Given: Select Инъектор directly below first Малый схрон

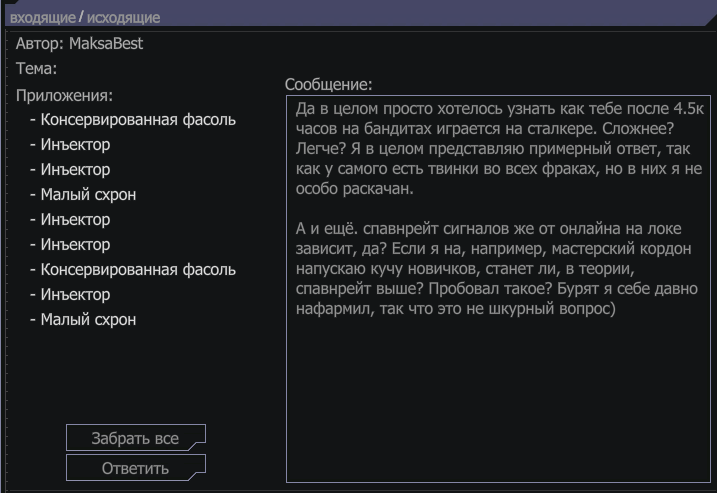Looking at the screenshot, I should pos(75,220).
